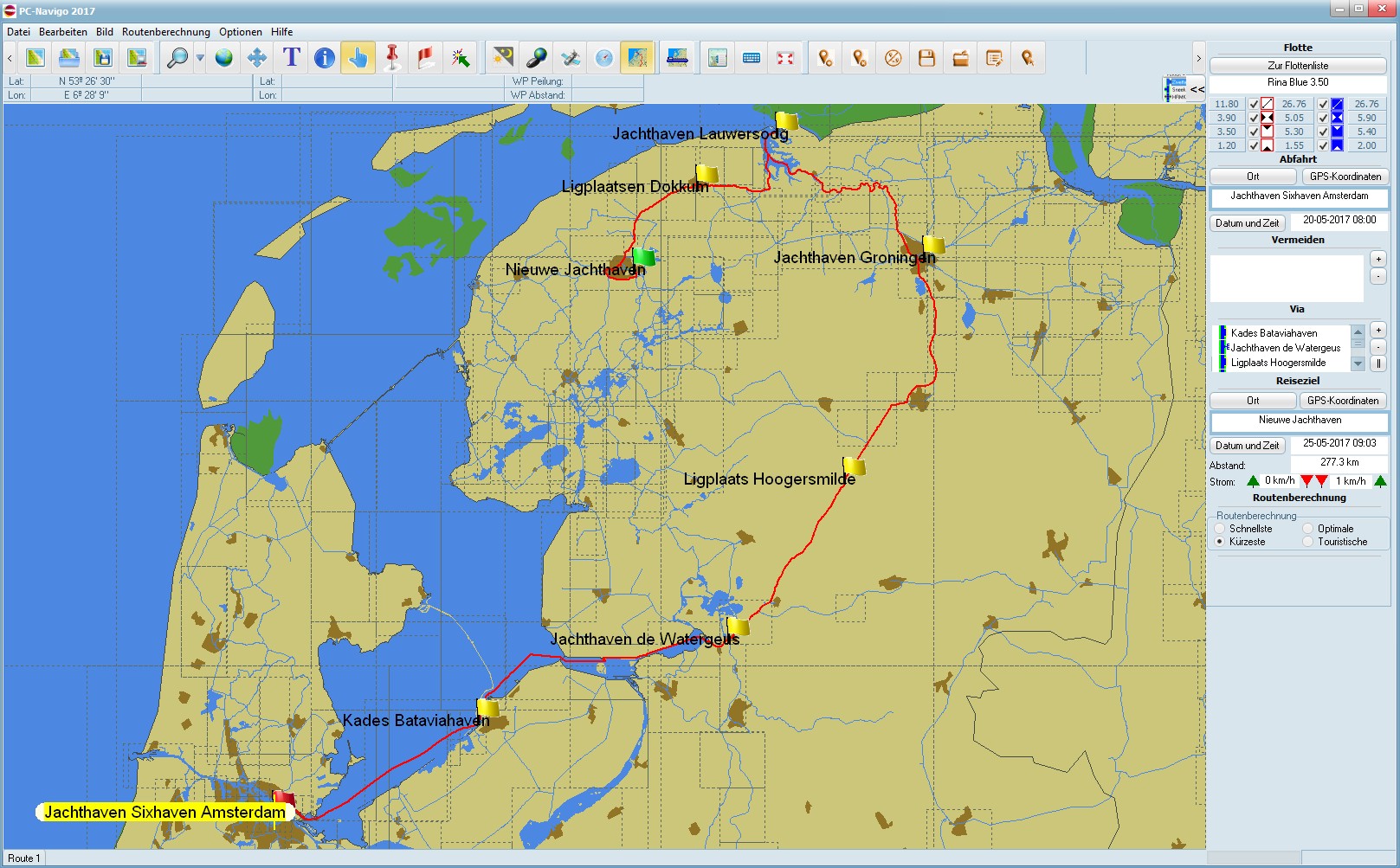Open the Routenberechnung menu
Viewport: 1400px width, 868px height.
[x=165, y=32]
